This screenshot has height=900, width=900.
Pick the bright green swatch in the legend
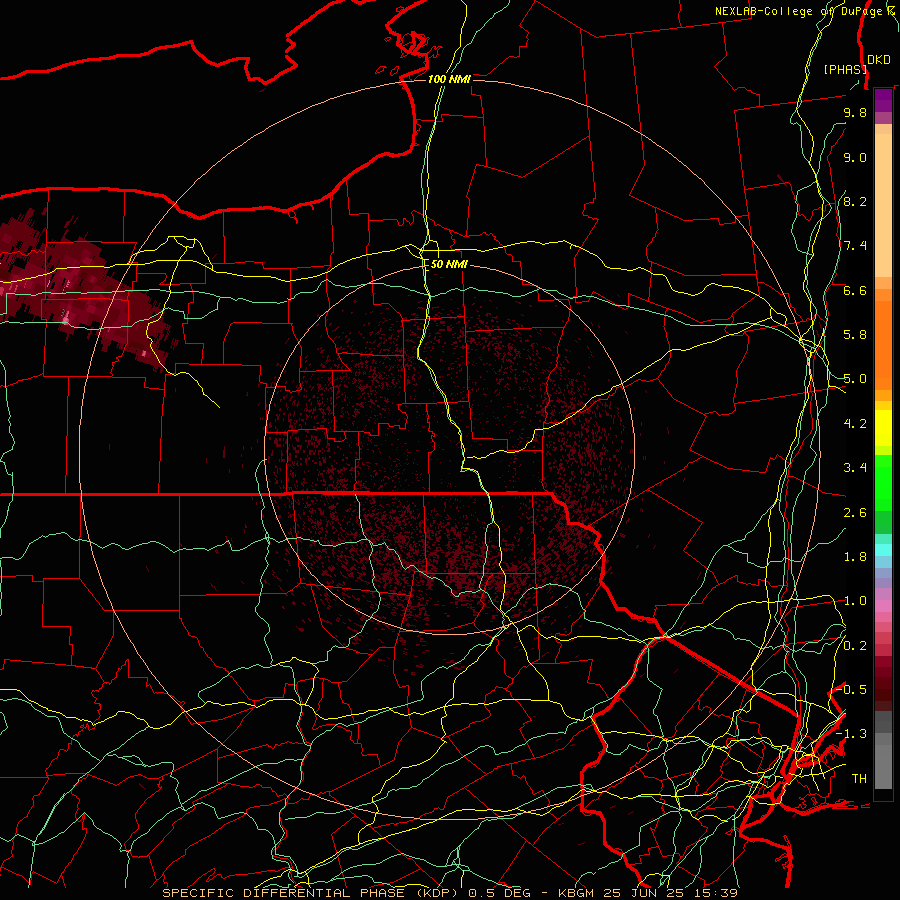[883, 482]
